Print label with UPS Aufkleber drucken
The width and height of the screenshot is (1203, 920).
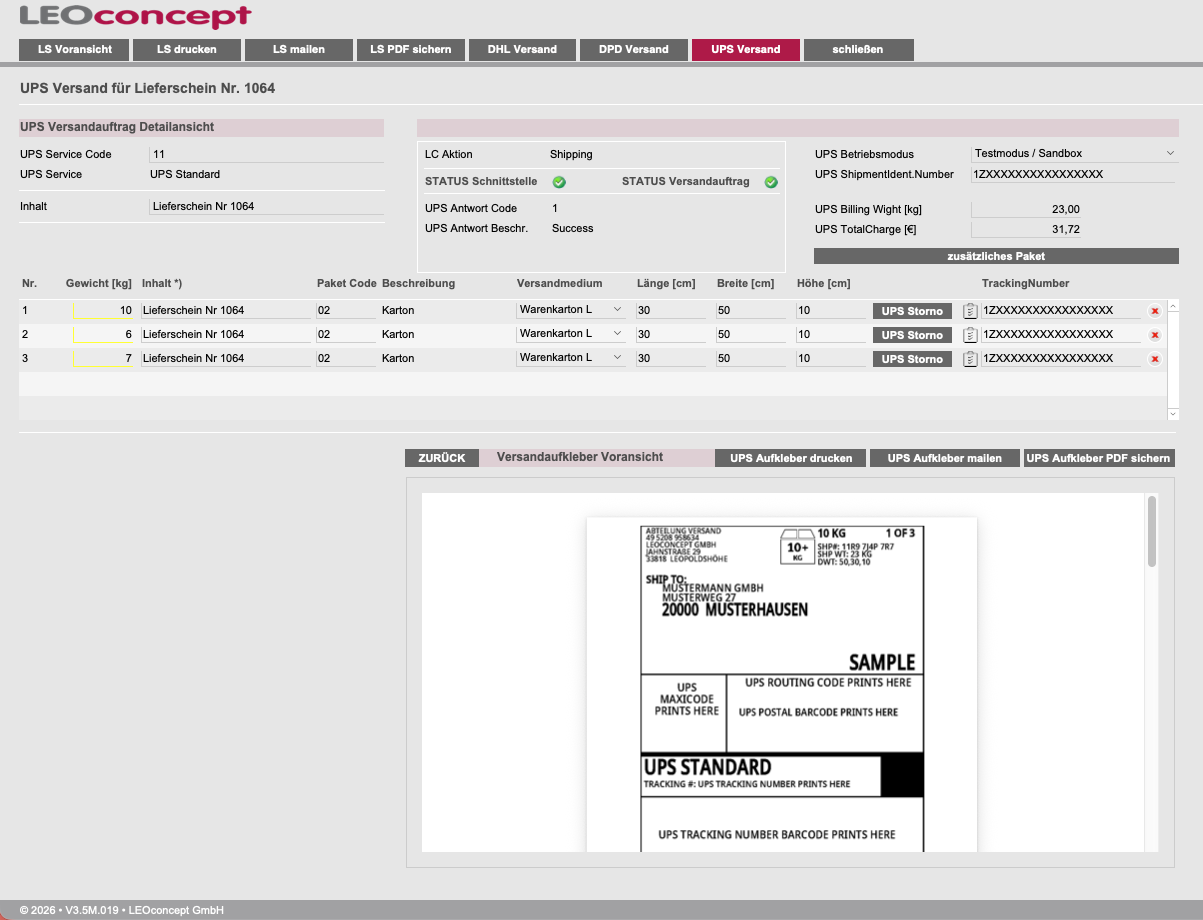791,458
